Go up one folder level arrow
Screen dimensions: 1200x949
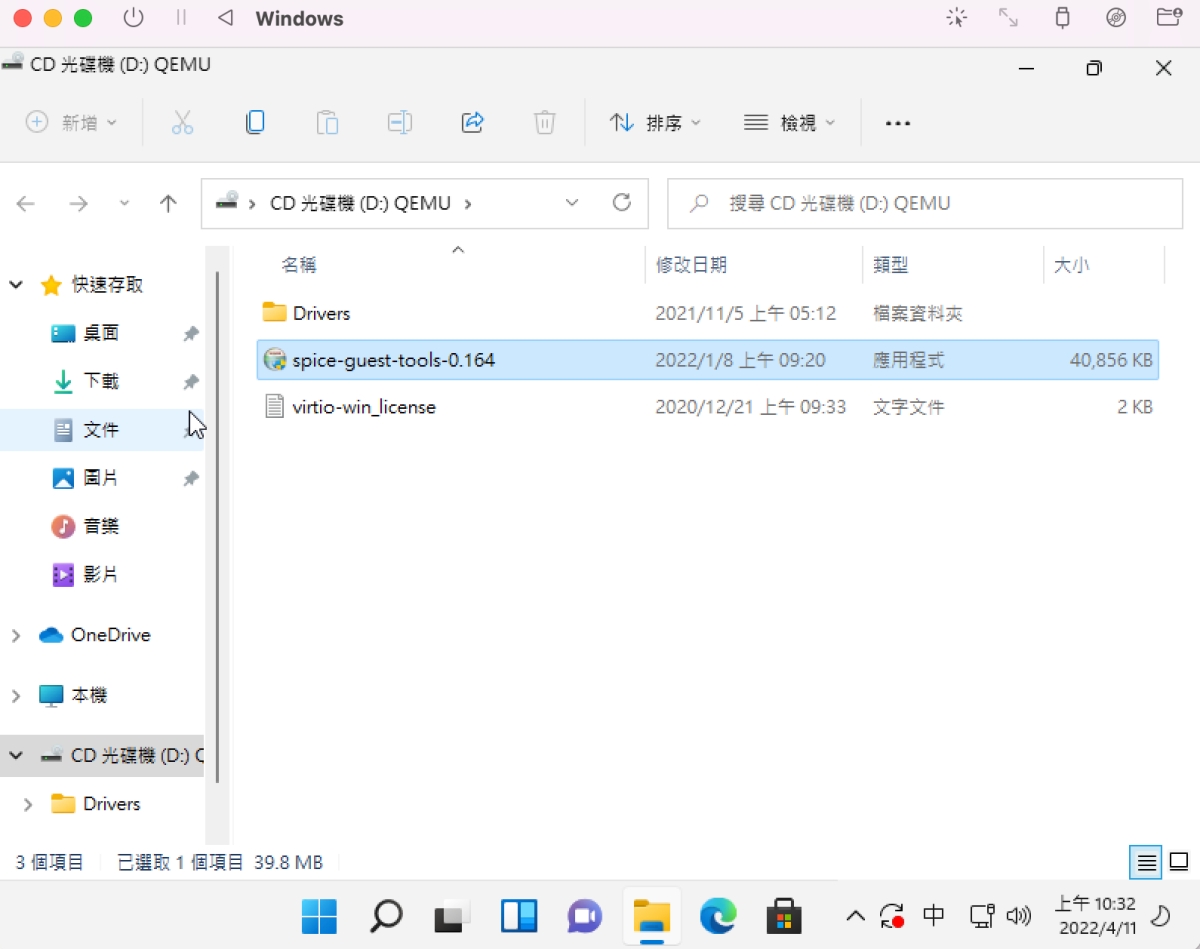coord(168,204)
